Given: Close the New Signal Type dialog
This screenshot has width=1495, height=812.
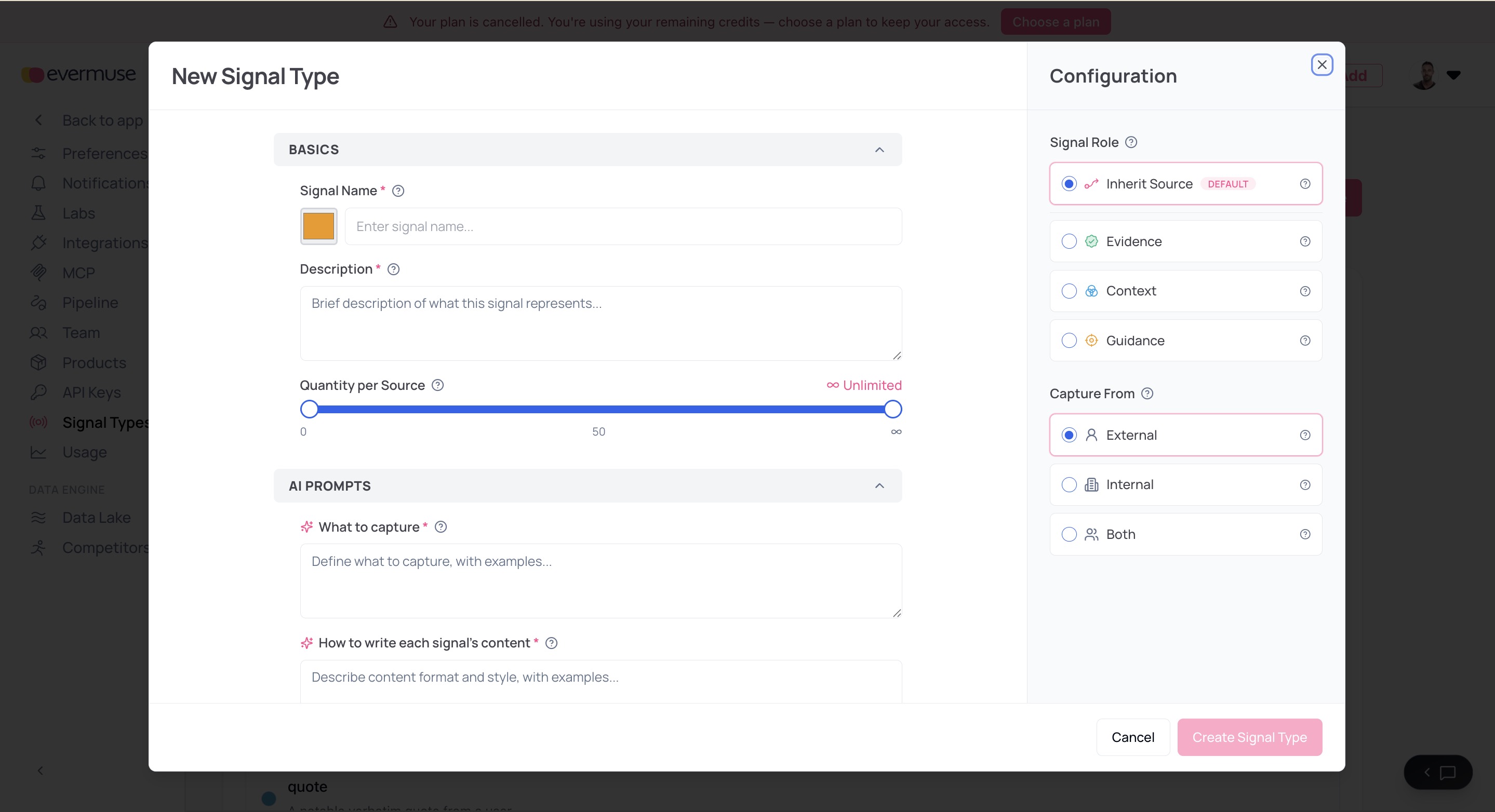Looking at the screenshot, I should tap(1322, 64).
